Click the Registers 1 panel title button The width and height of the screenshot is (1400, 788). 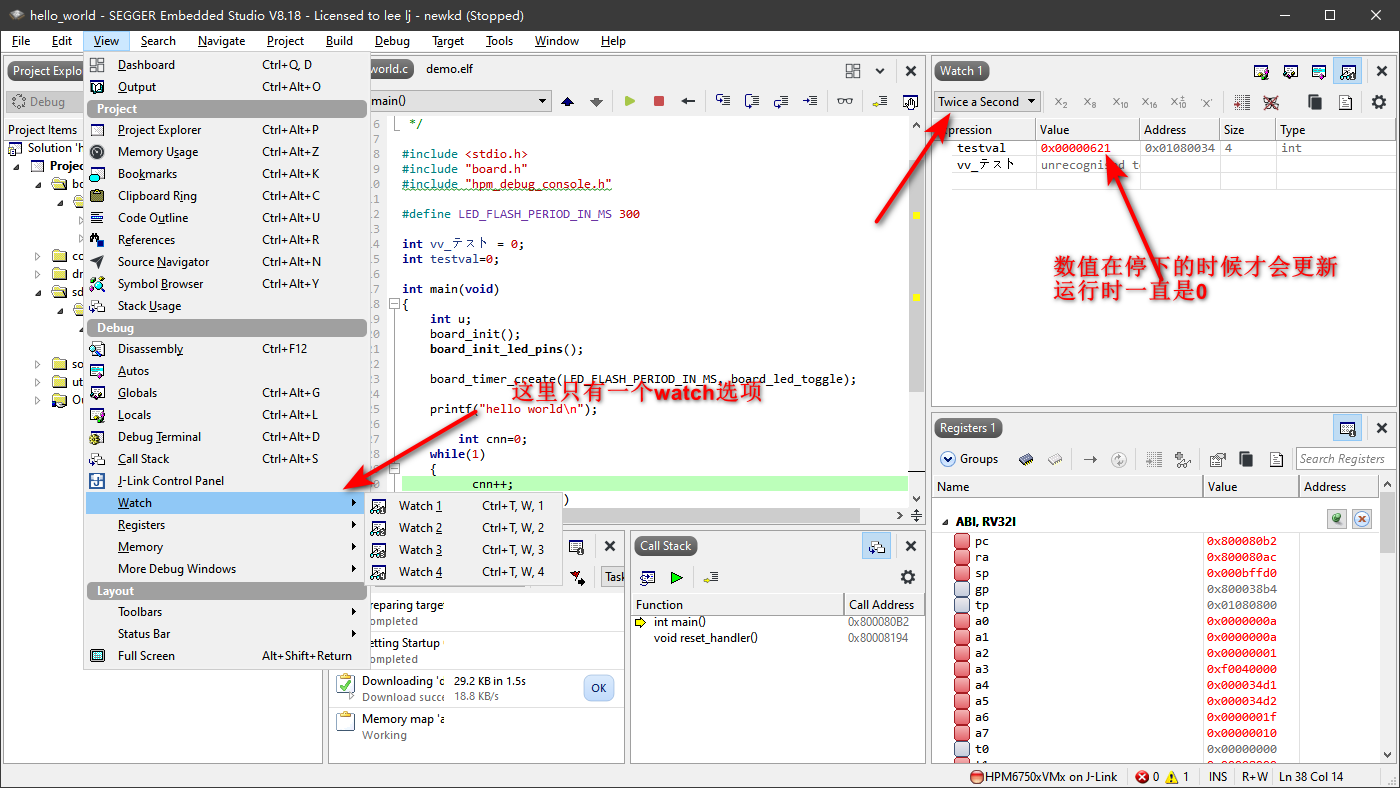[x=967, y=428]
